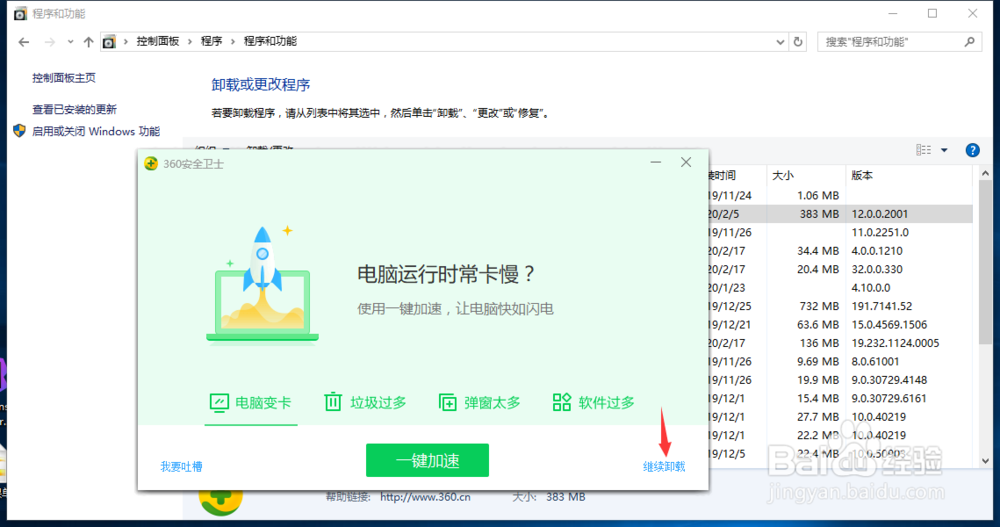Select row with version 9.0.30729.4148
This screenshot has width=1000, height=527.
point(840,380)
